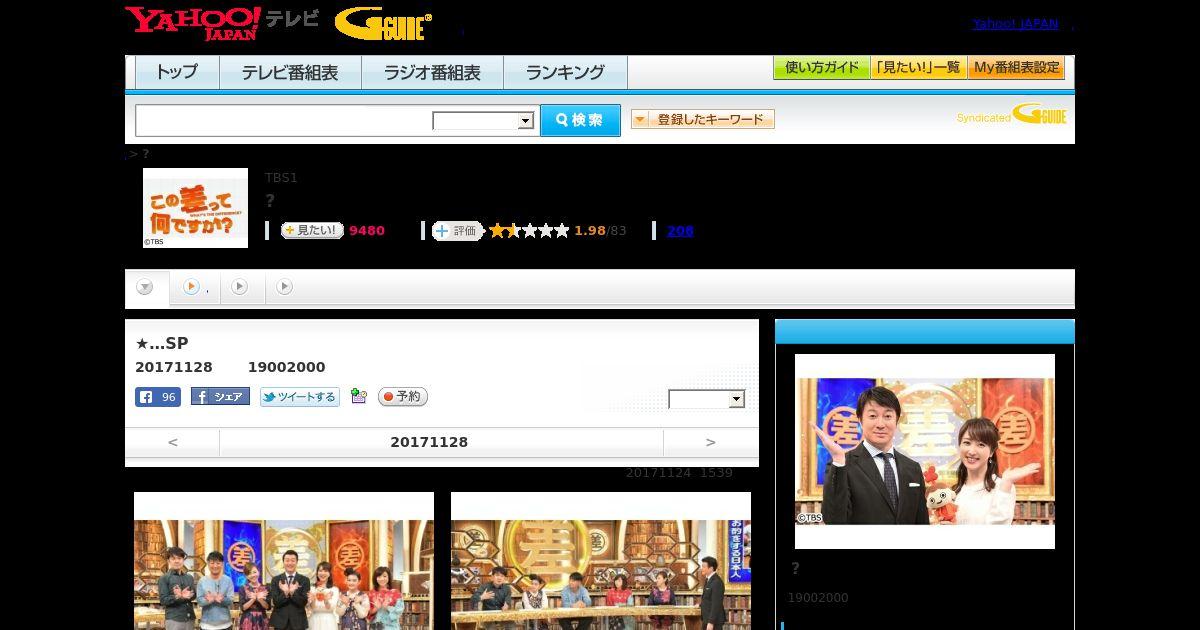Image resolution: width=1200 pixels, height=630 pixels.
Task: Open the 208 reviews link
Action: coord(680,231)
